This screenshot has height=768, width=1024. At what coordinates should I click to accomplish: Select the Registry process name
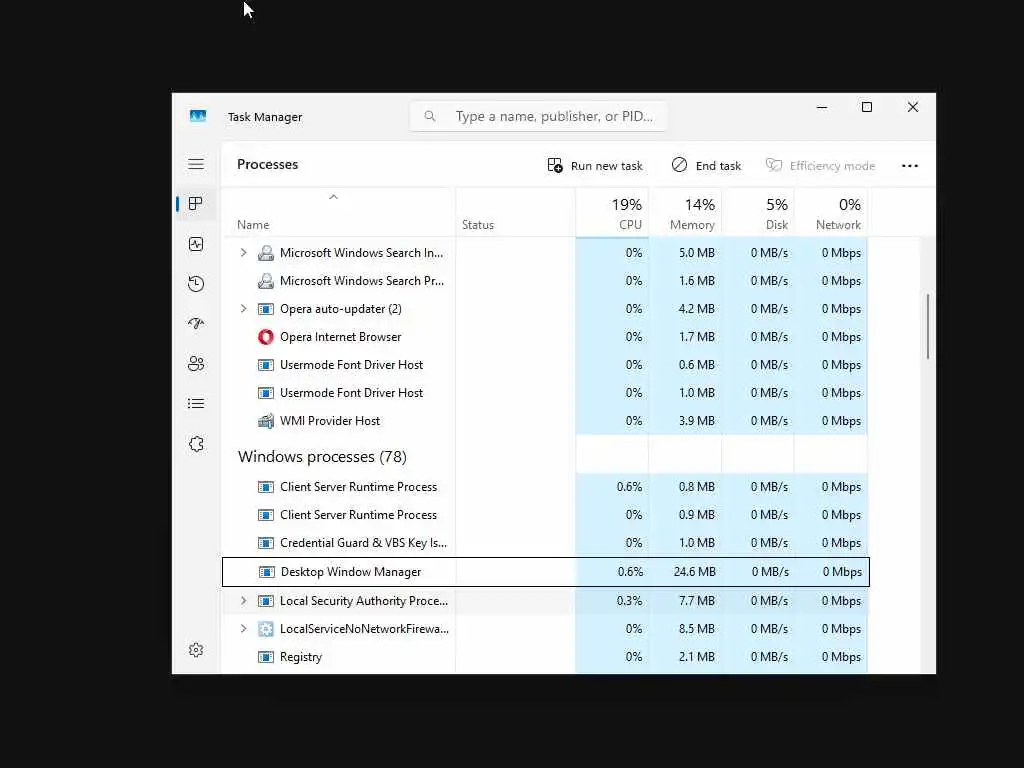point(301,657)
